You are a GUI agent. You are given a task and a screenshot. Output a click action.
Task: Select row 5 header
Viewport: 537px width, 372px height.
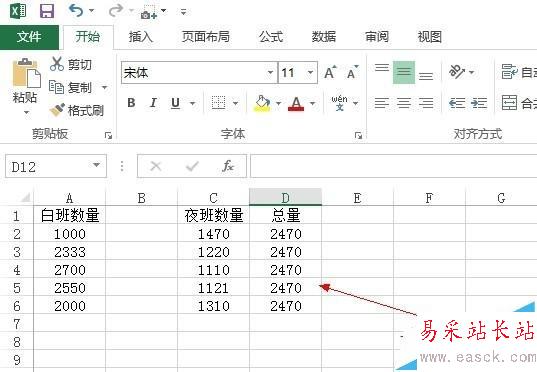point(17,287)
